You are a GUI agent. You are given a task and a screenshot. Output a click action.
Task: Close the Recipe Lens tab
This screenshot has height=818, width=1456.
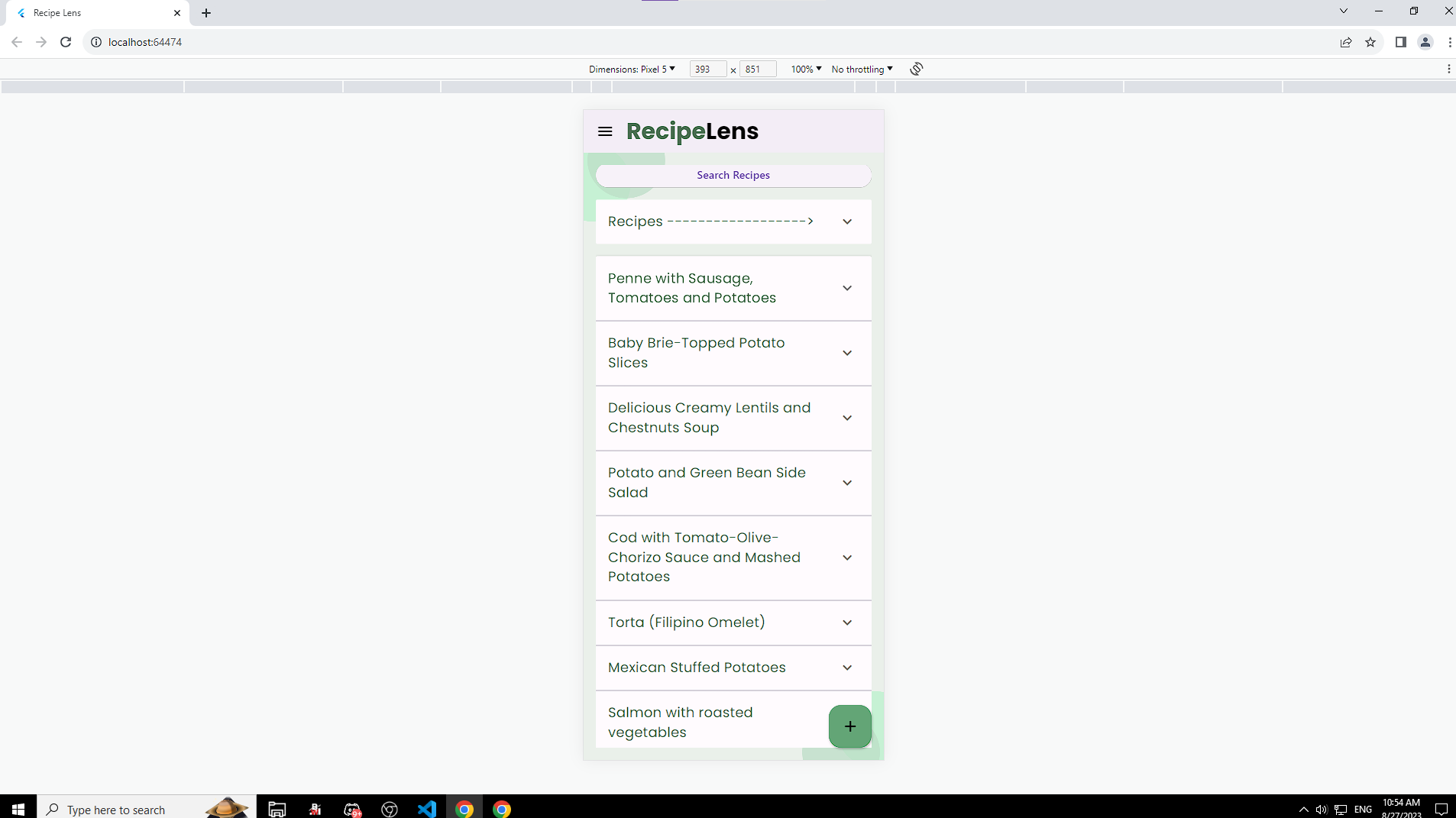tap(177, 13)
